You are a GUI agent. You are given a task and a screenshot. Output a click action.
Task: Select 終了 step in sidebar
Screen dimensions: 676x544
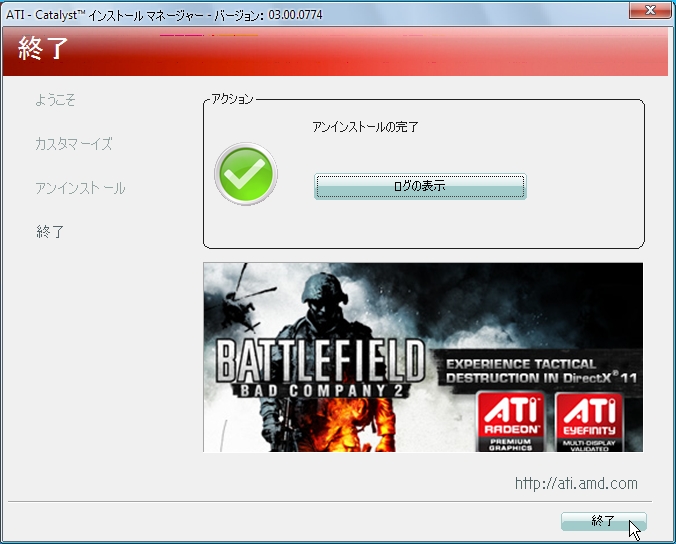(50, 232)
